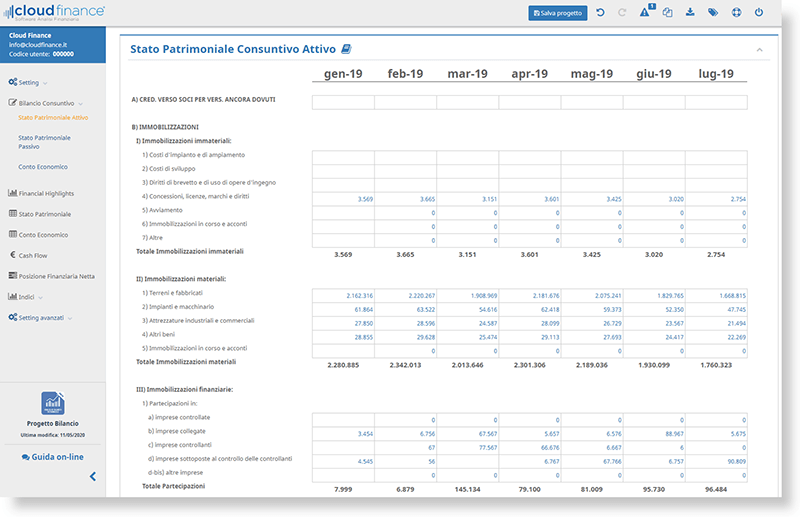This screenshot has height=517, width=800.
Task: Open Financial Highlights section
Action: 46,193
